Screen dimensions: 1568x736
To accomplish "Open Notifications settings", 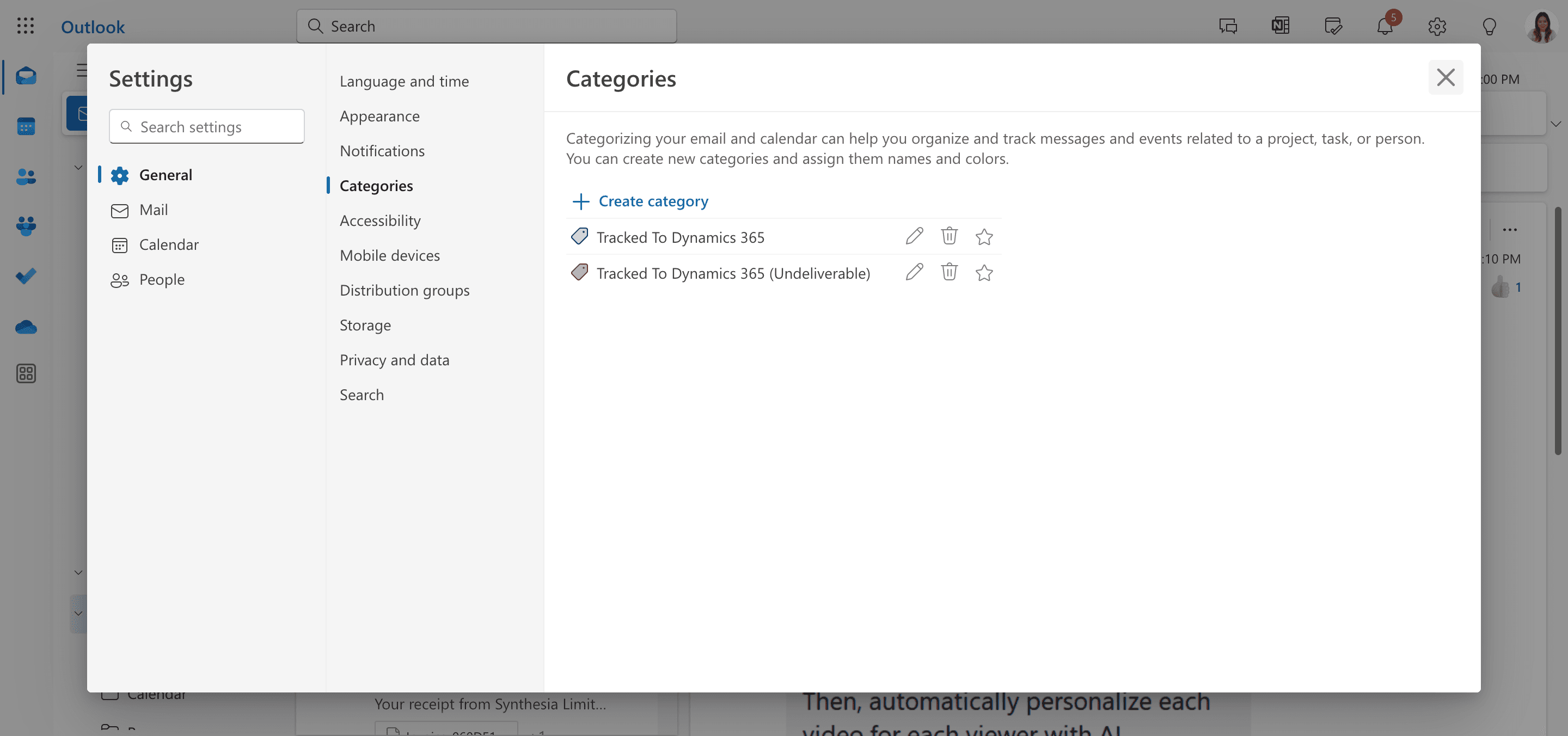I will click(382, 150).
